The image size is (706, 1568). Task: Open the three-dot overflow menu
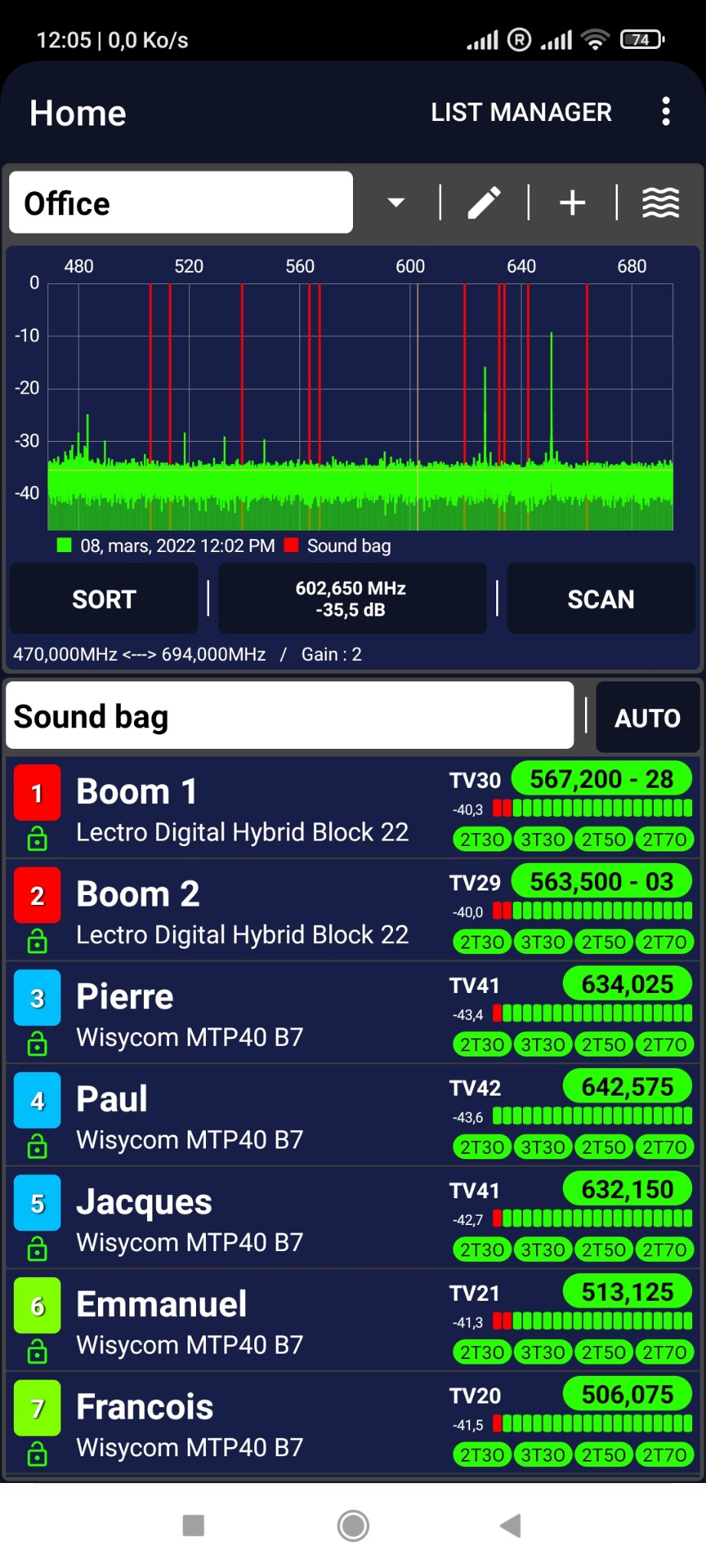click(665, 112)
